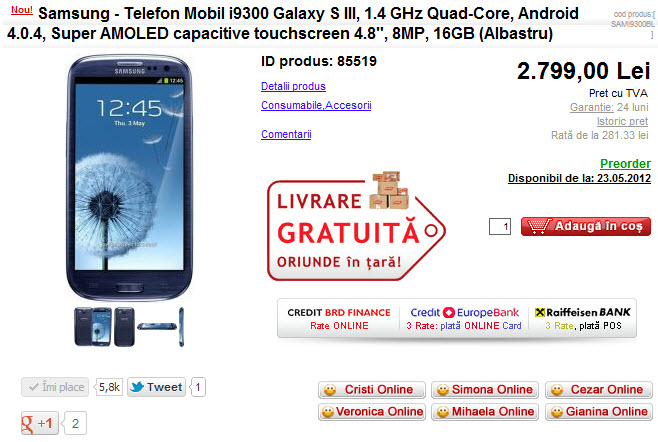Chat with Mihaela Online operator
658x442 pixels.
point(485,412)
